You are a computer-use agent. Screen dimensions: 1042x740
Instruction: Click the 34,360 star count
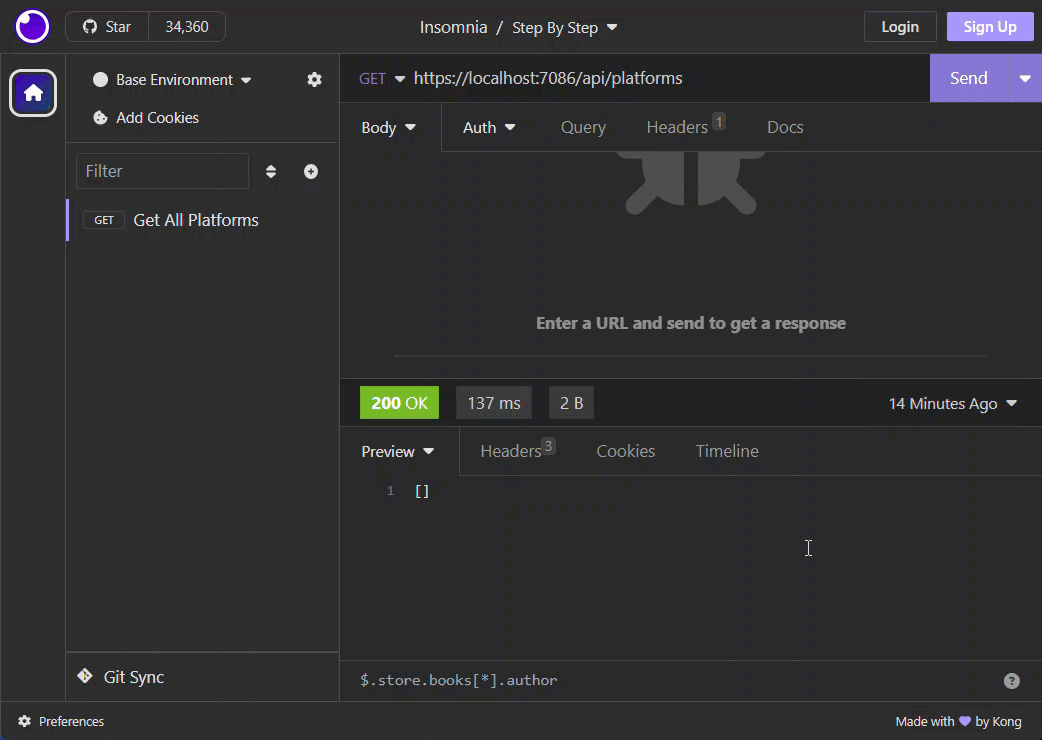(187, 27)
